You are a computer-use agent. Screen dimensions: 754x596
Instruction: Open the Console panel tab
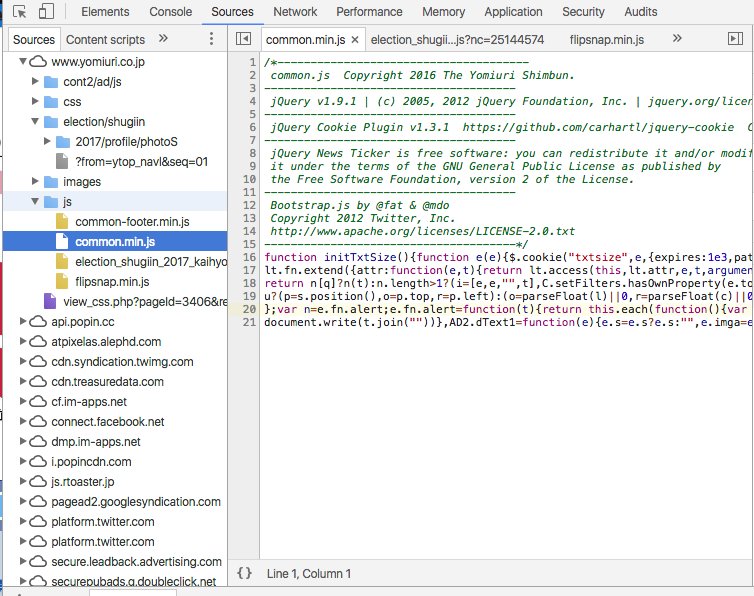[x=170, y=12]
